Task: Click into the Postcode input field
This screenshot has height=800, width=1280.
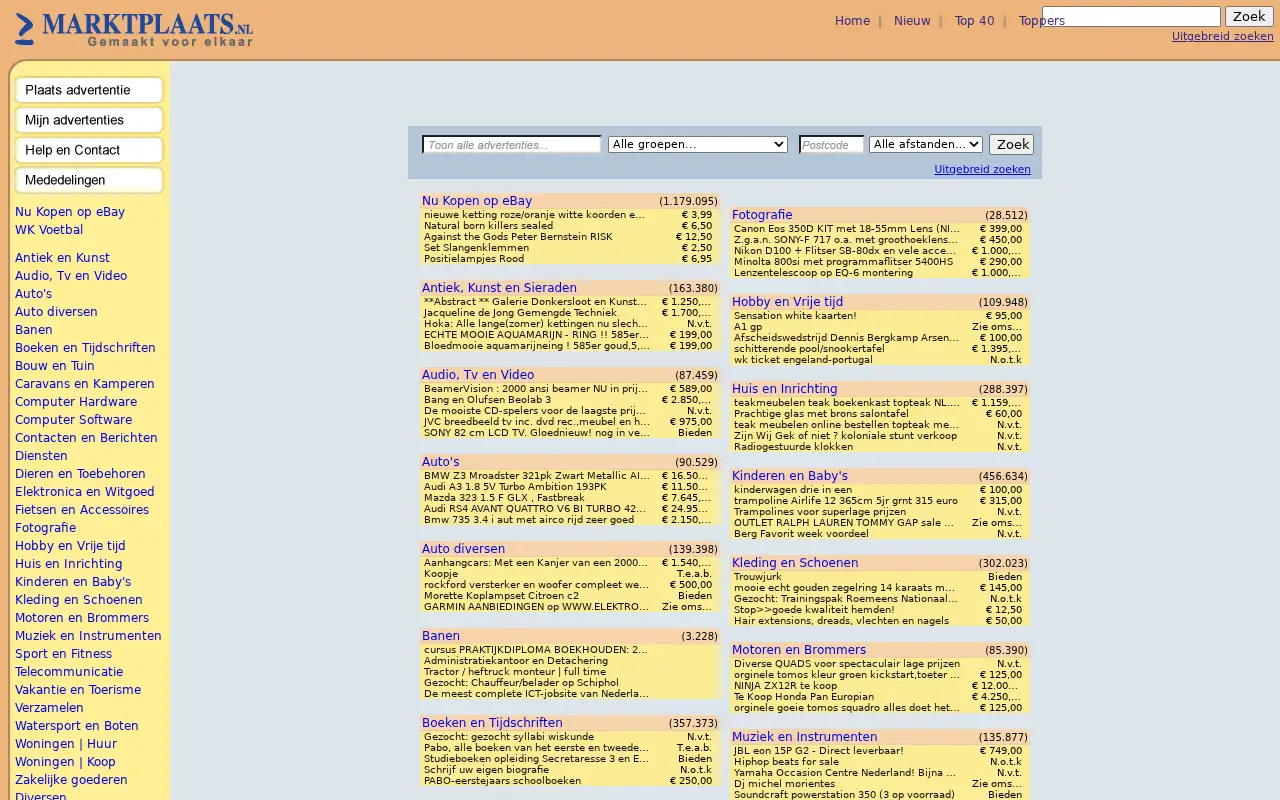Action: [832, 145]
